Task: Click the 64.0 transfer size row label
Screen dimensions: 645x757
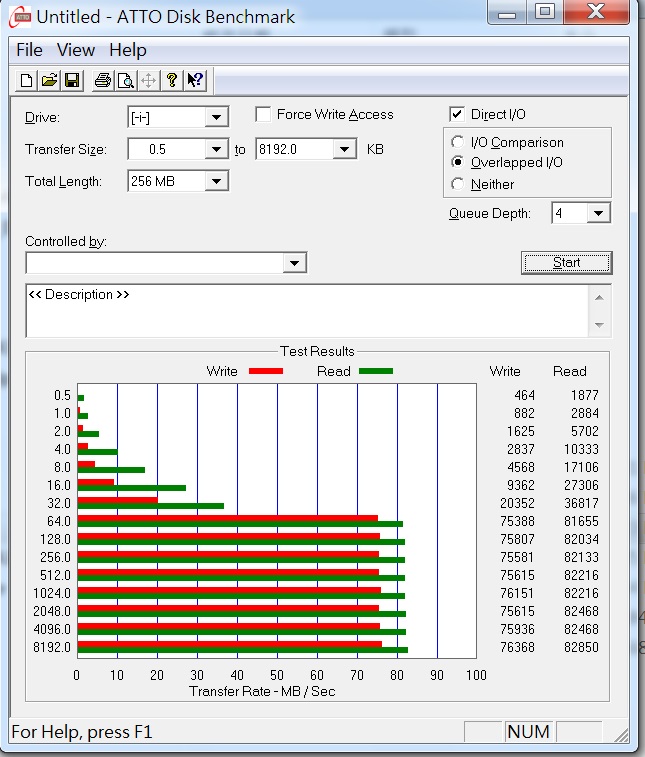Action: coord(59,521)
